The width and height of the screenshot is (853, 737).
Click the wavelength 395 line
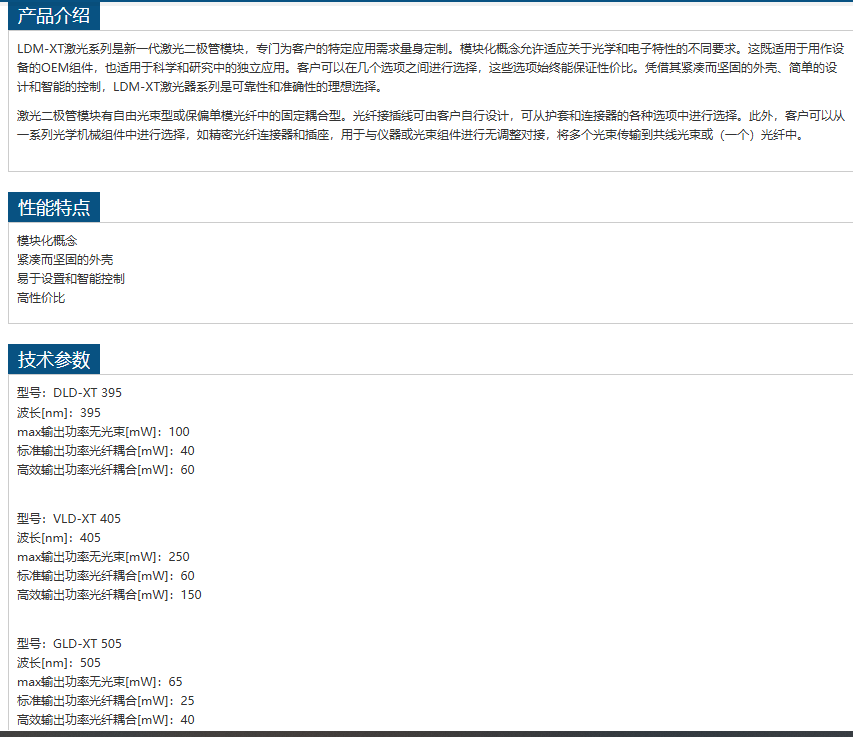[59, 412]
